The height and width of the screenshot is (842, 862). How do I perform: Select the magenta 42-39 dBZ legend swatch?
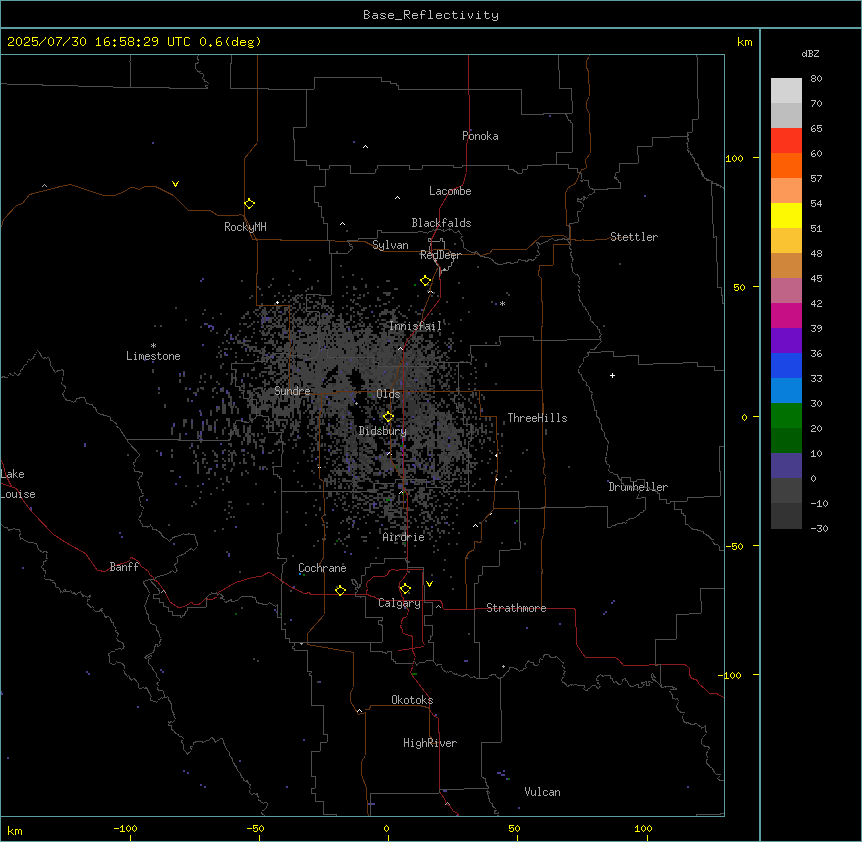[786, 315]
